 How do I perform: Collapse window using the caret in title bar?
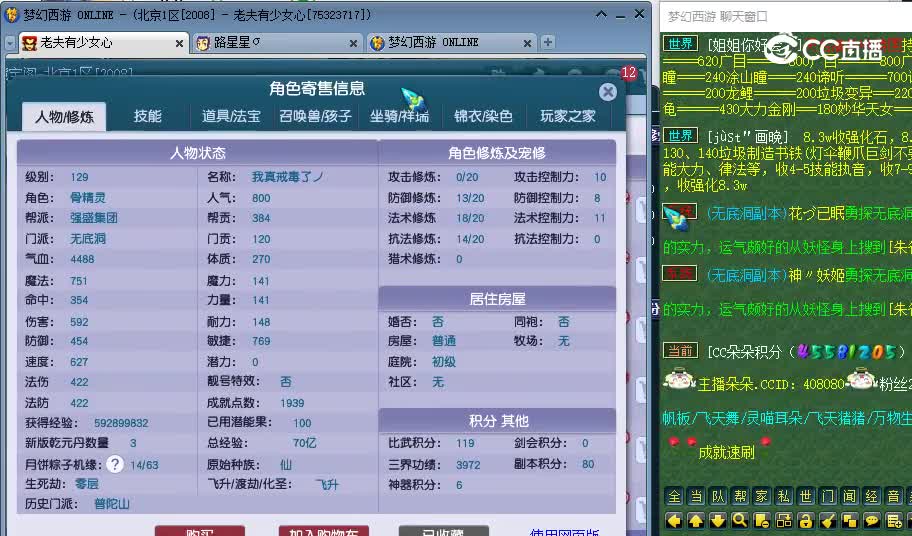click(x=600, y=15)
